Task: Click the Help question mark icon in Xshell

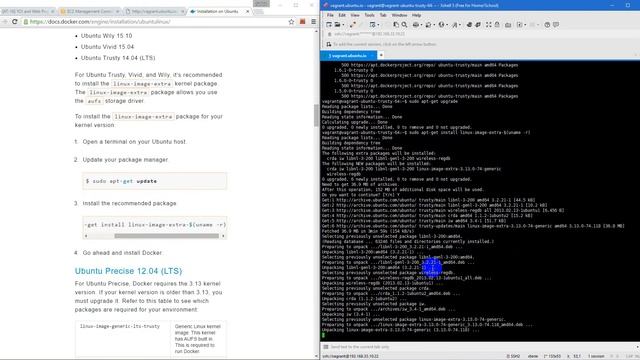Action: tap(547, 24)
